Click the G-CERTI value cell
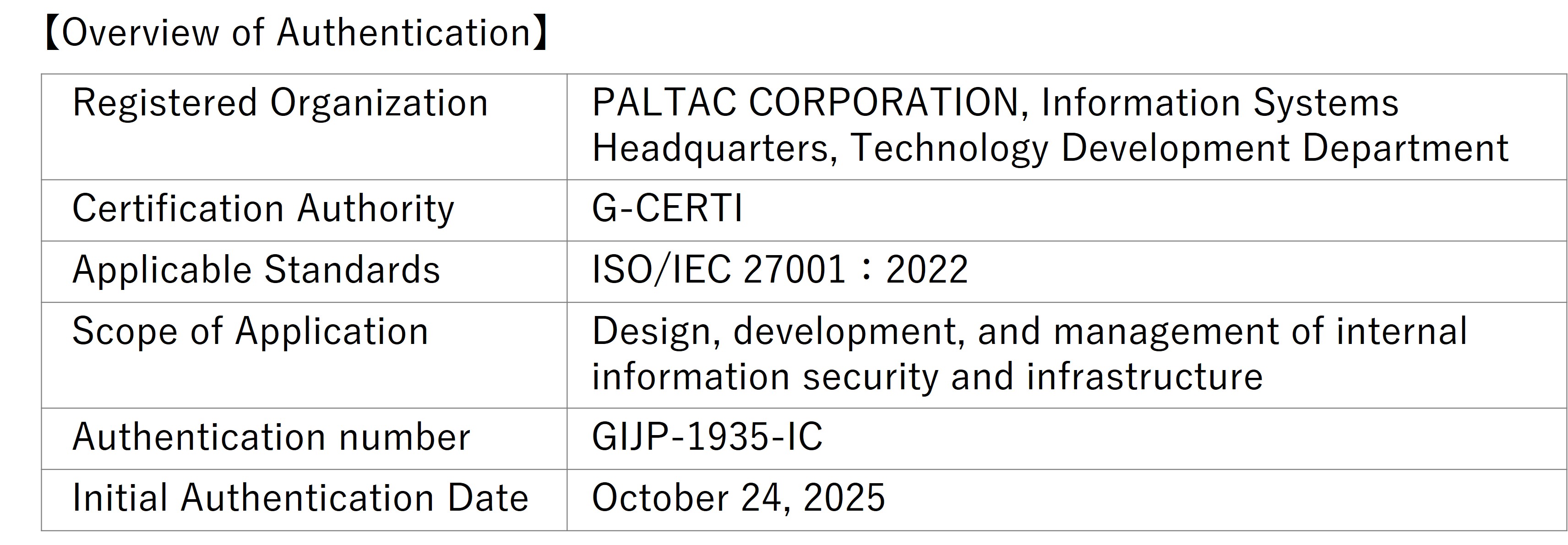 tap(667, 209)
